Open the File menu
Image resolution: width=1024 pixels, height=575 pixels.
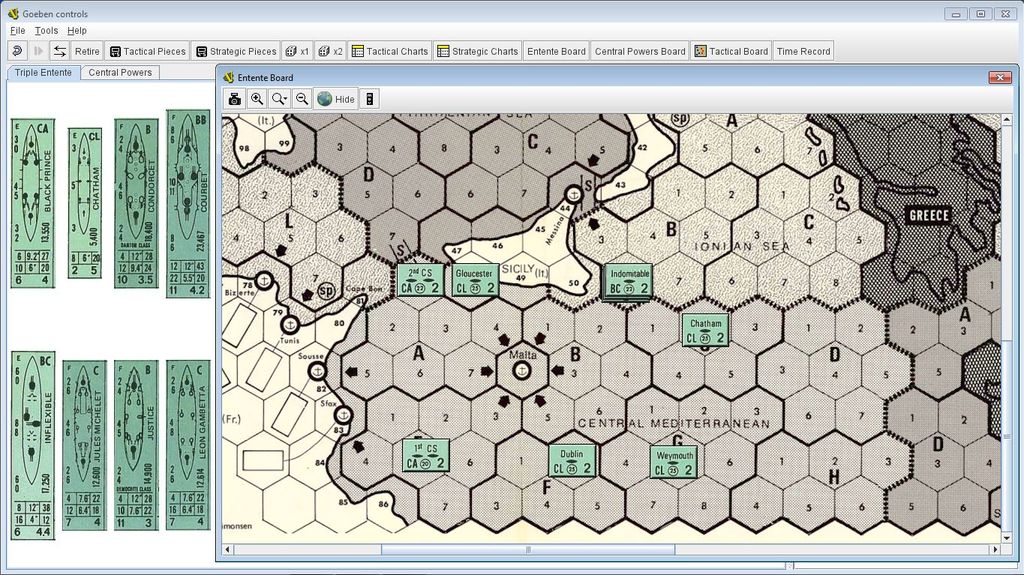18,31
